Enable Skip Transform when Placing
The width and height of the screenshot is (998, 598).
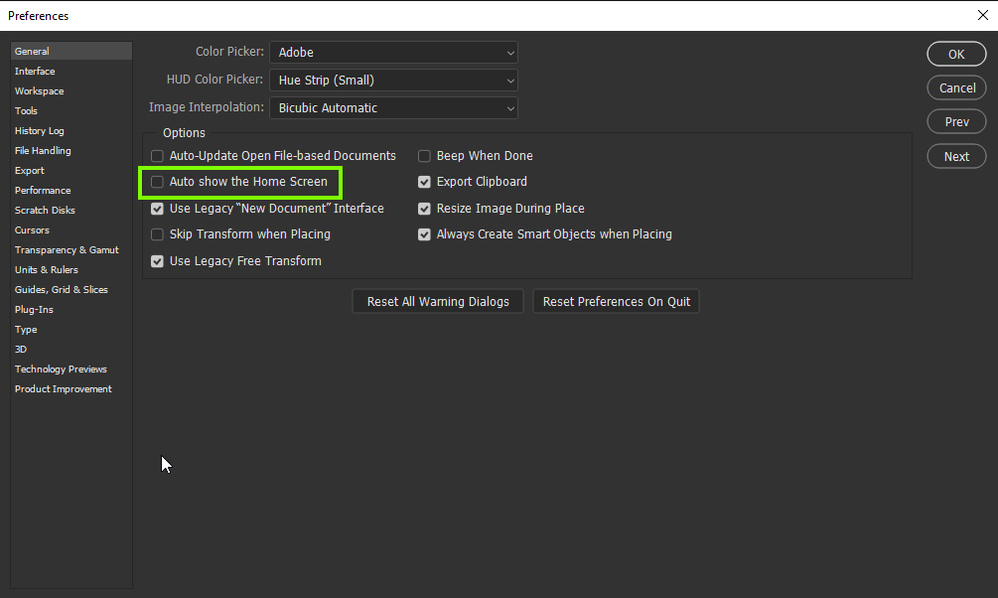[157, 234]
